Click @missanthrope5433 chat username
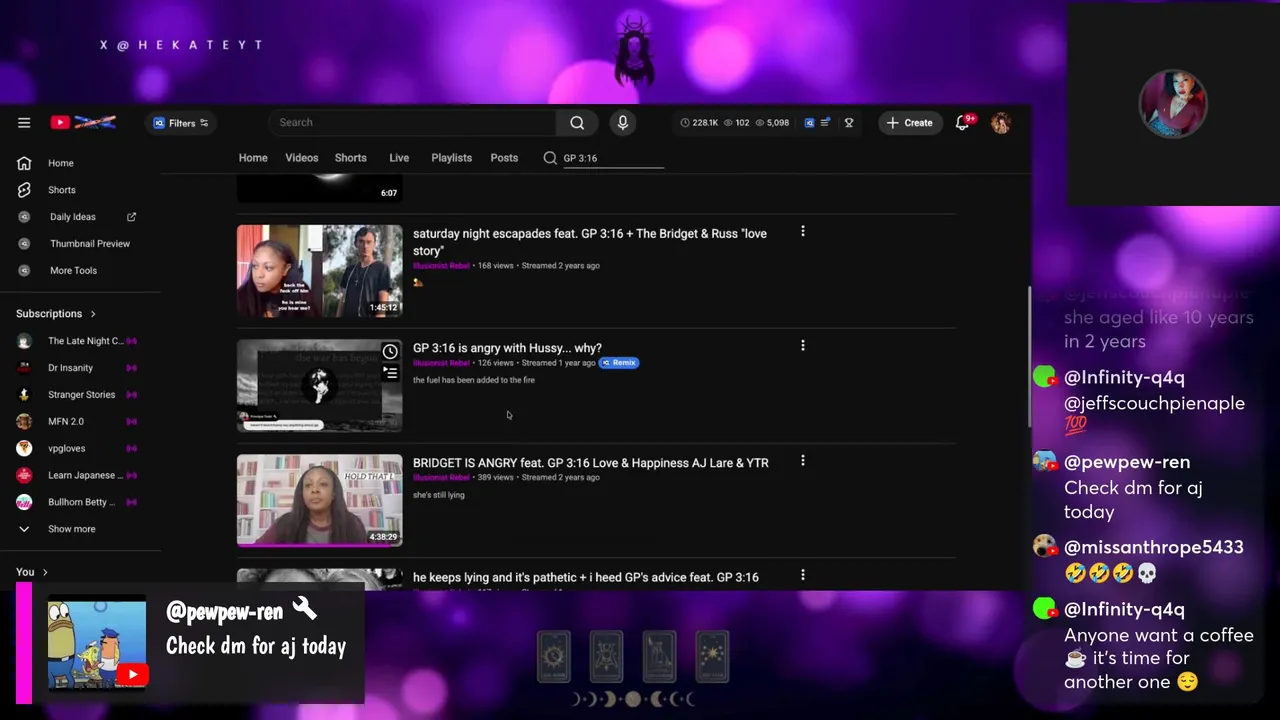Screen dimensions: 1280x720 (x=1153, y=547)
